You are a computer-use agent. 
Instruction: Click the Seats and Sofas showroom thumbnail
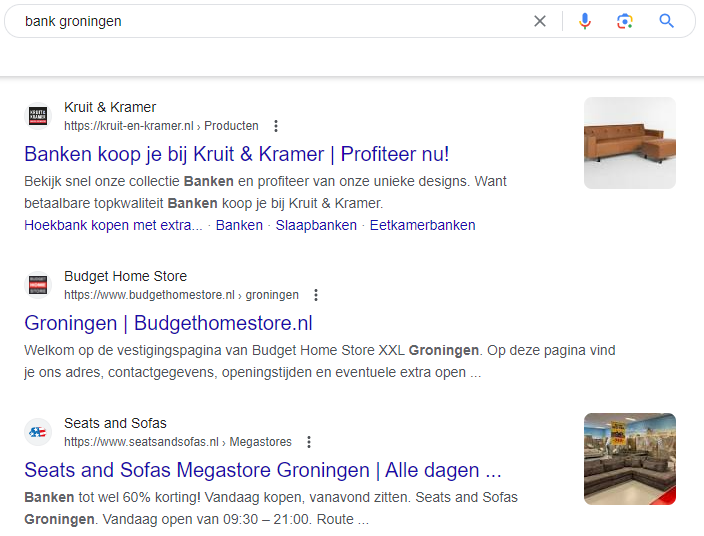click(x=630, y=459)
